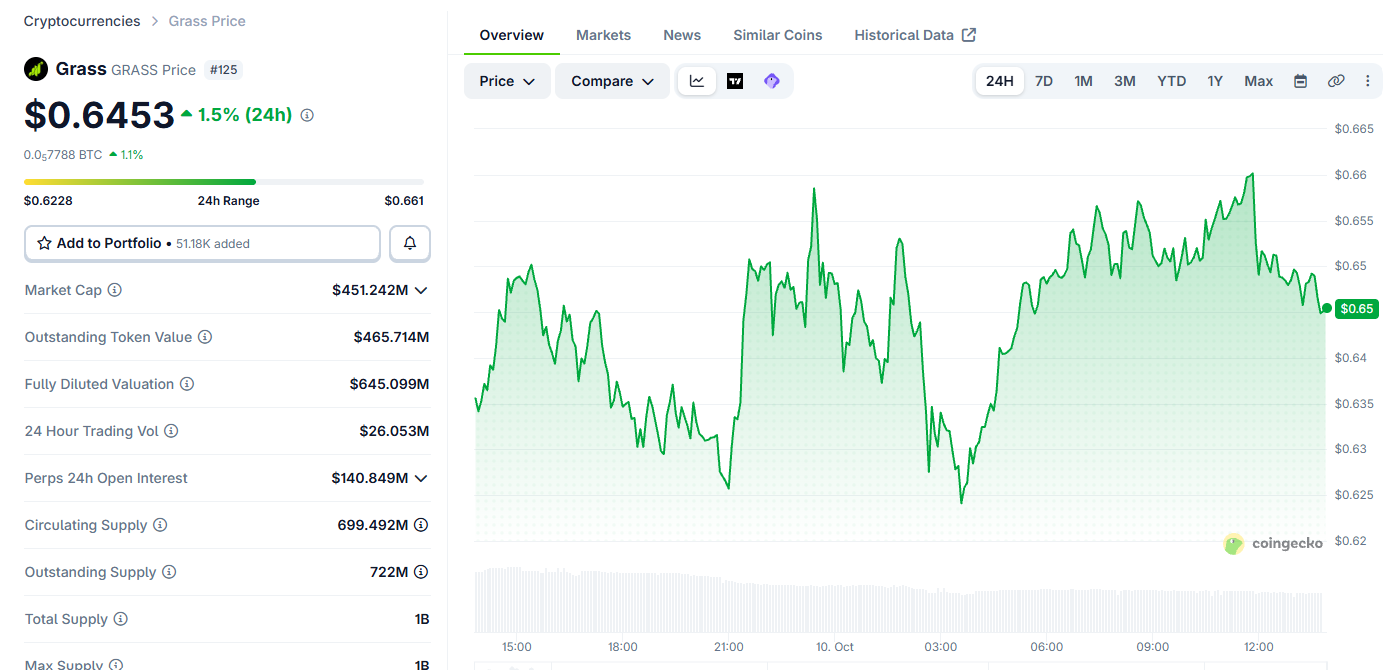
Task: Open the chart more options menu
Action: pos(1368,81)
